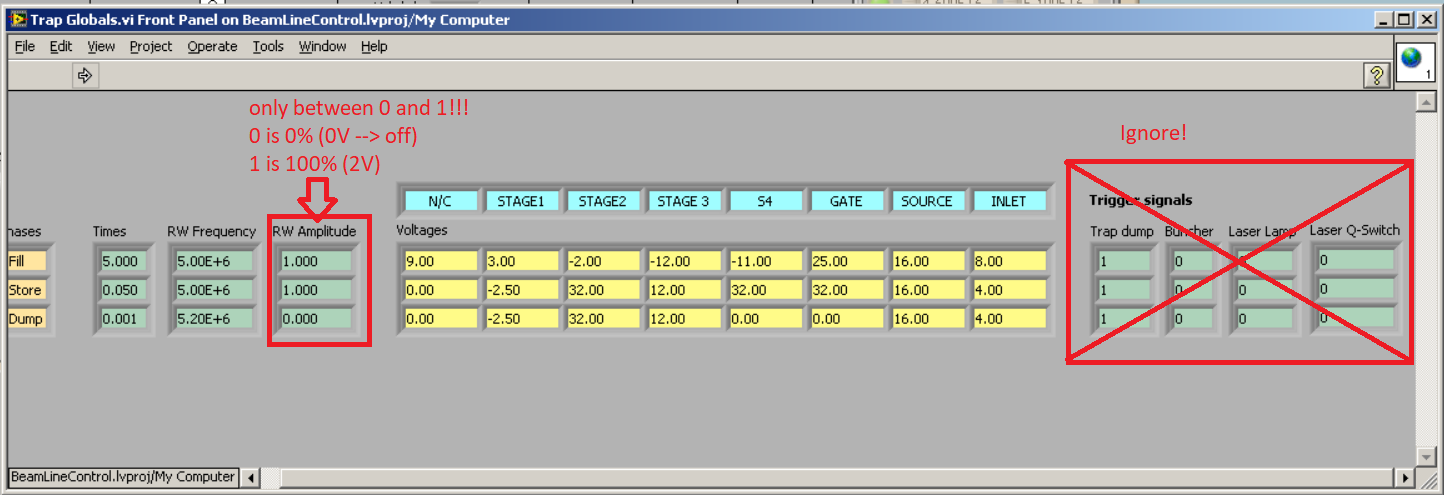Select Fill S4 voltage -11.00
Viewport: 1444px width, 495px height.
(764, 261)
